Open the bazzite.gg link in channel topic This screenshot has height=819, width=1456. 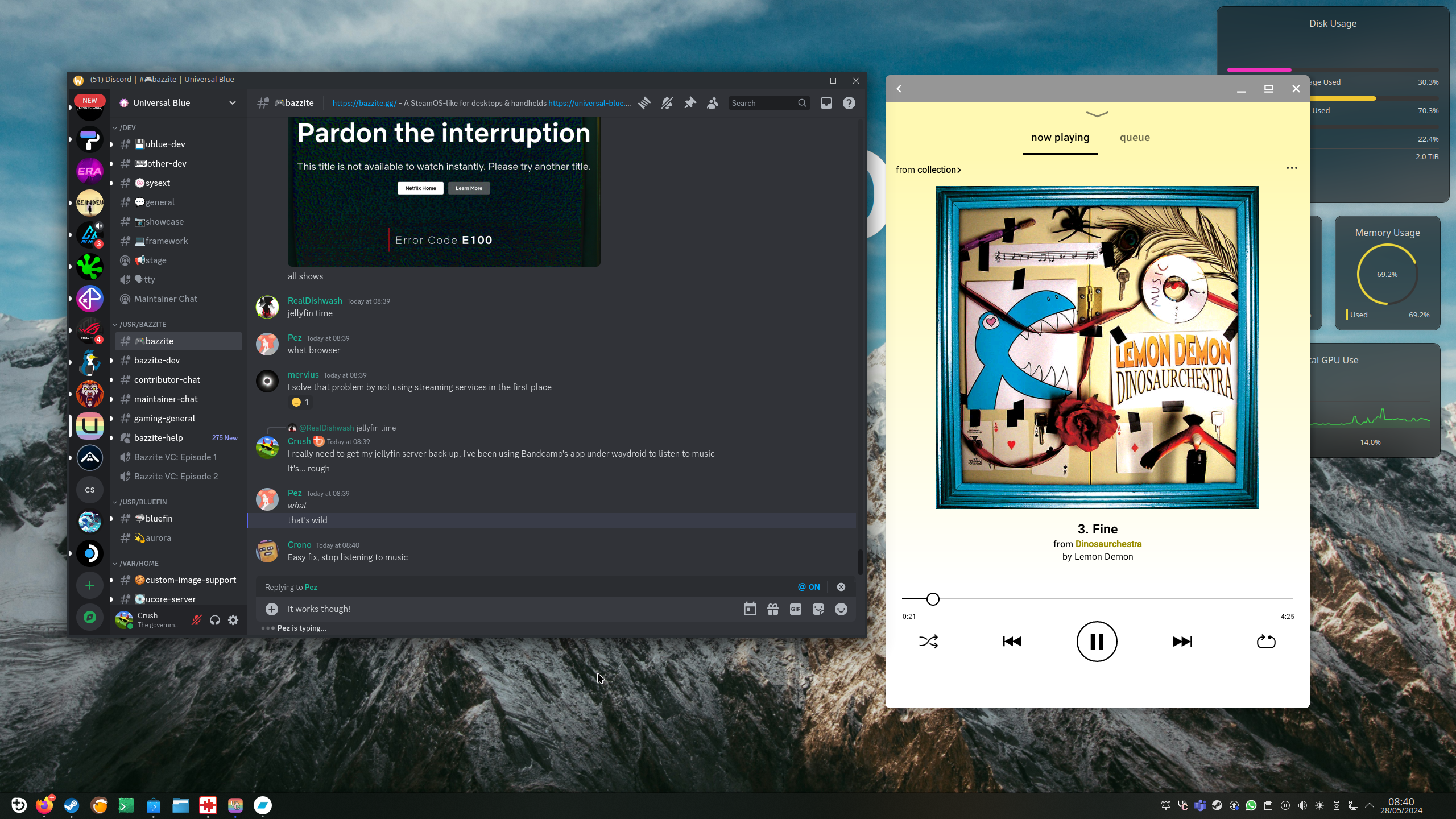[364, 103]
